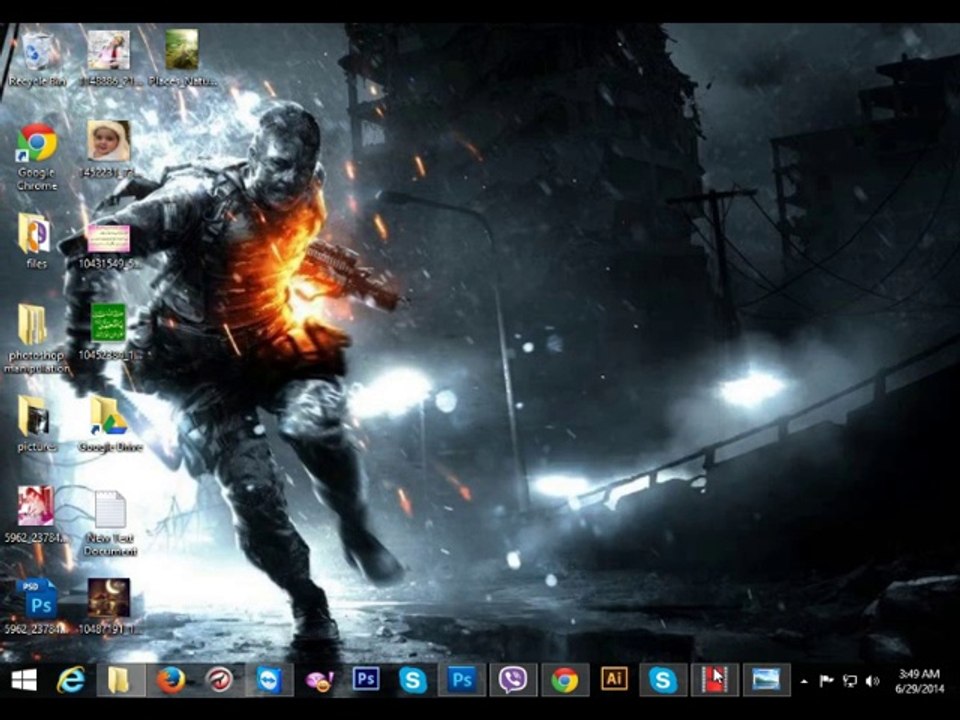
Task: Select the 10431549_5... pink image file
Action: [109, 246]
